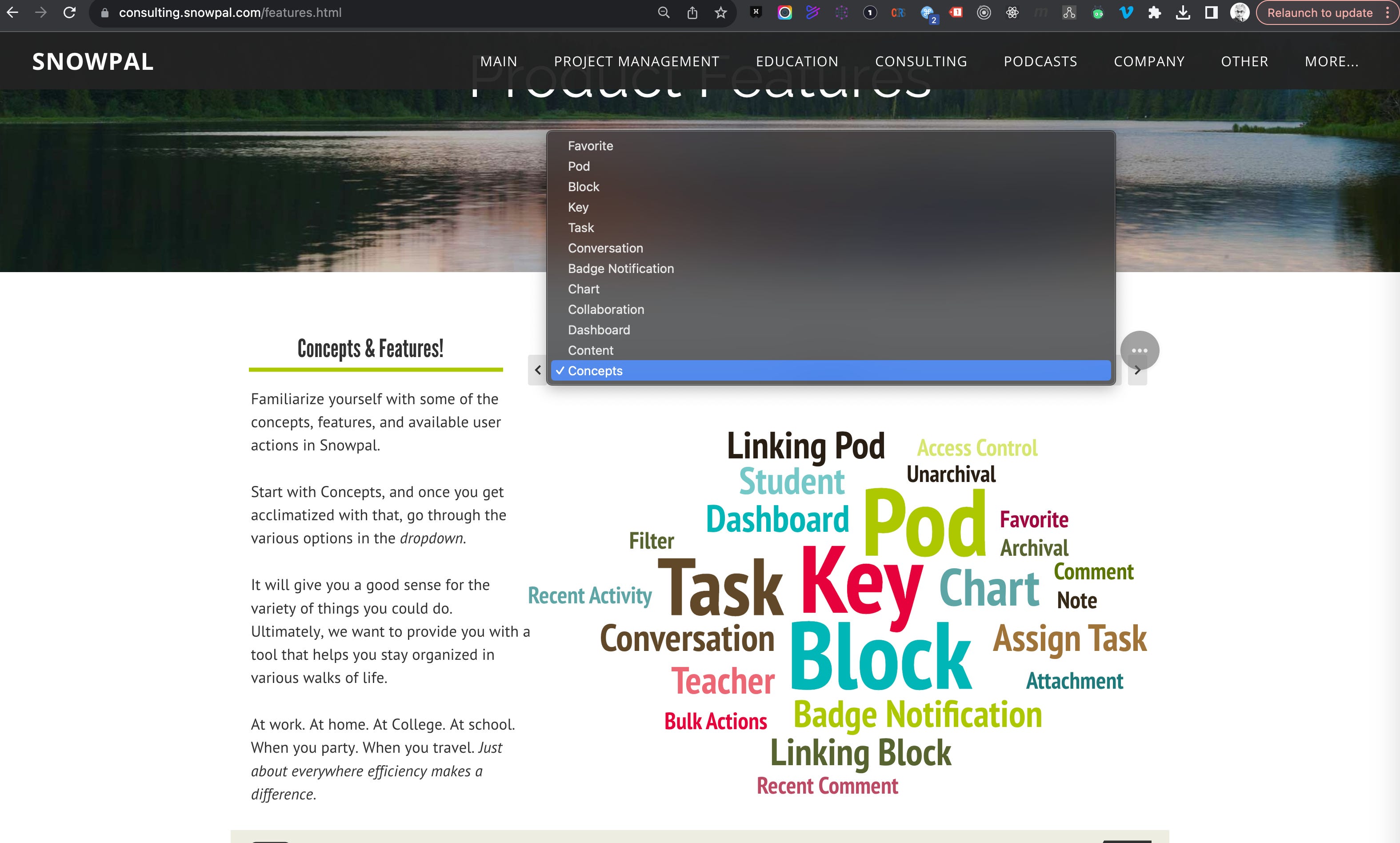Select the Dashboard dropdown option
This screenshot has height=843, width=1400.
pyautogui.click(x=598, y=330)
